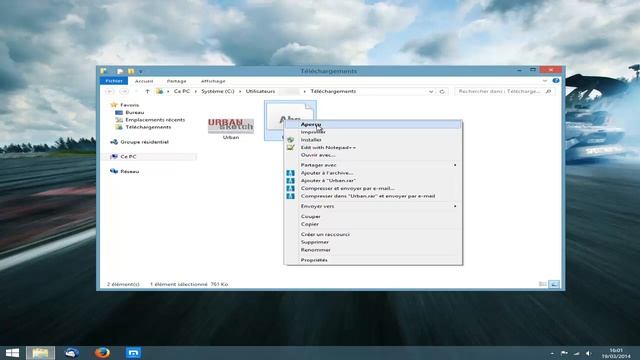Open Téléchargements under Favoris

tap(148, 127)
